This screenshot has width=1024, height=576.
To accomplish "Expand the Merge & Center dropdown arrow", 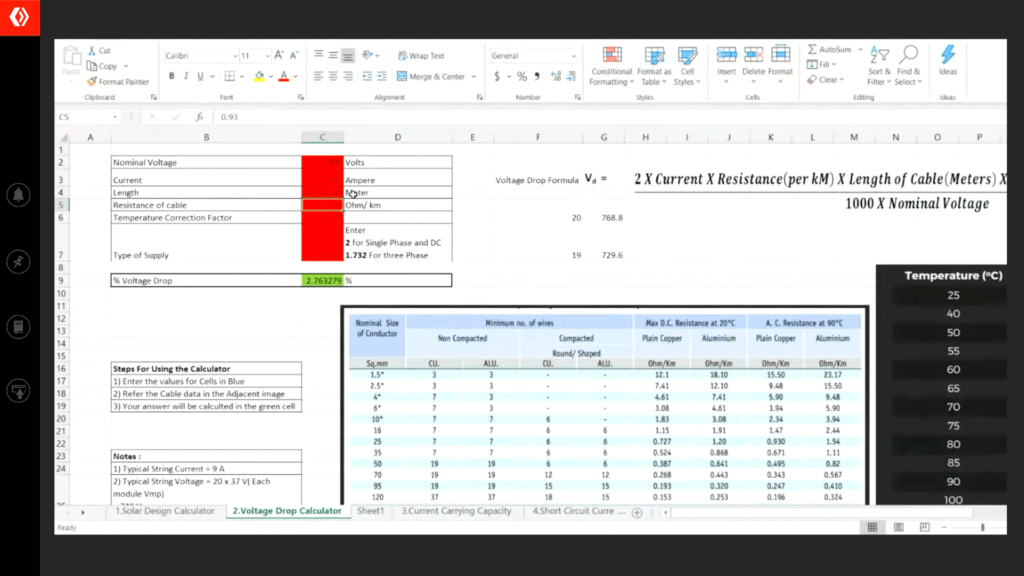I will [x=472, y=77].
